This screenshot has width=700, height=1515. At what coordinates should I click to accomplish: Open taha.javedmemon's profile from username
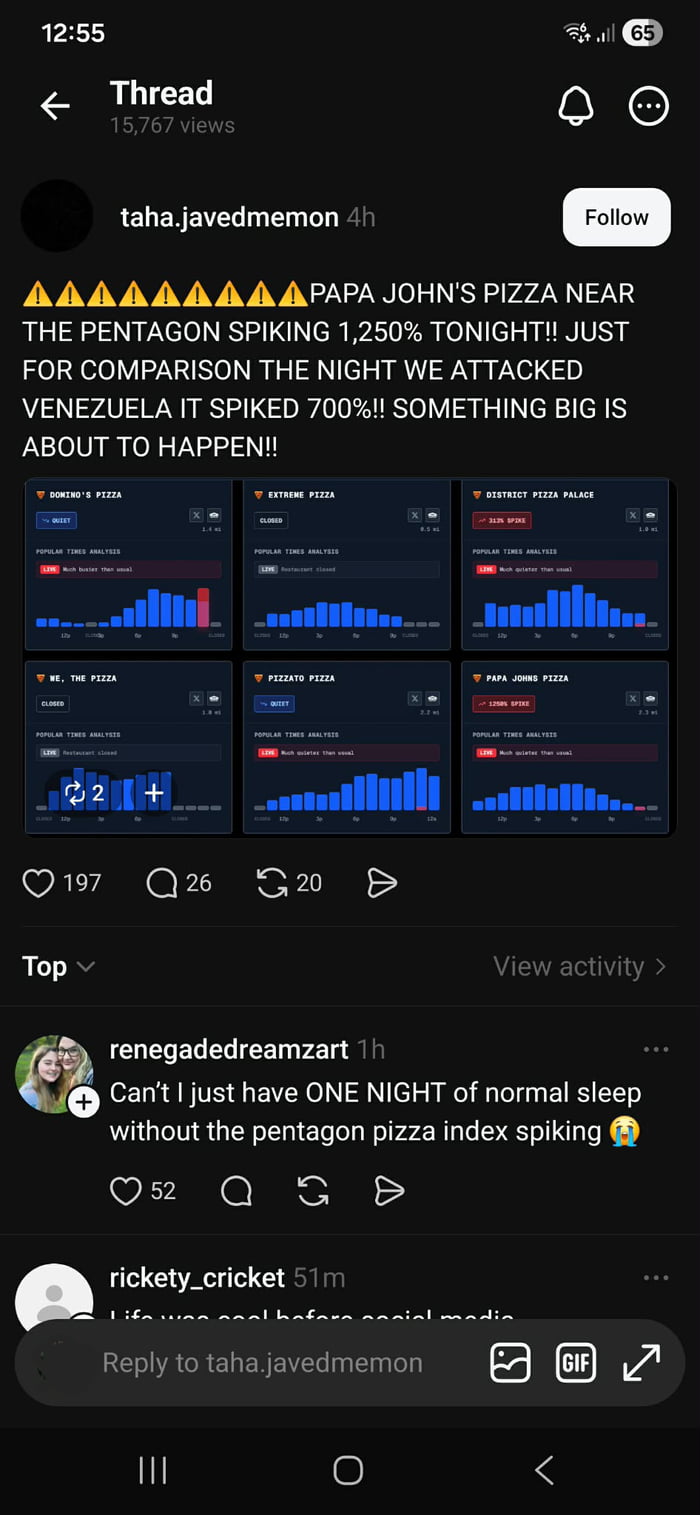tap(229, 217)
